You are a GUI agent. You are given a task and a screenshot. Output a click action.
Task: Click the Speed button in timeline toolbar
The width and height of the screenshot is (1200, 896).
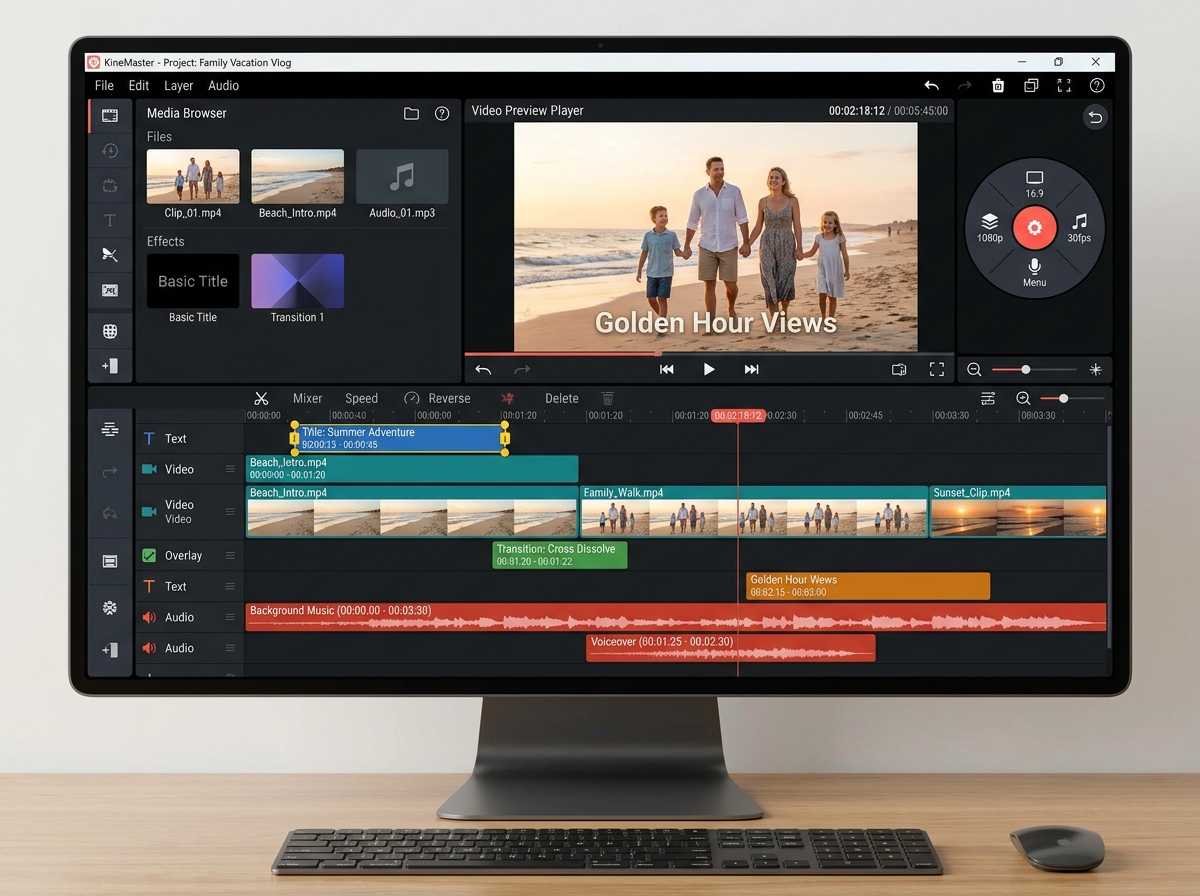pyautogui.click(x=361, y=398)
